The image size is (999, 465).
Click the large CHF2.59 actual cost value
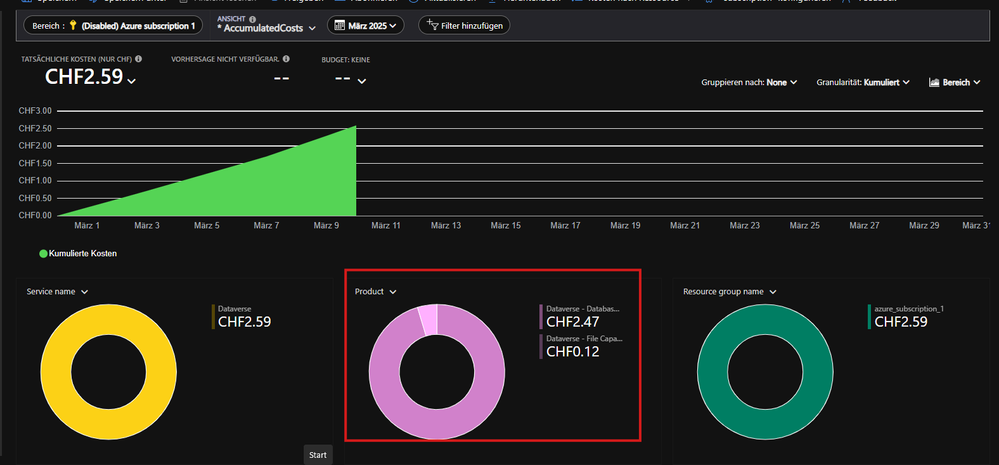click(83, 77)
